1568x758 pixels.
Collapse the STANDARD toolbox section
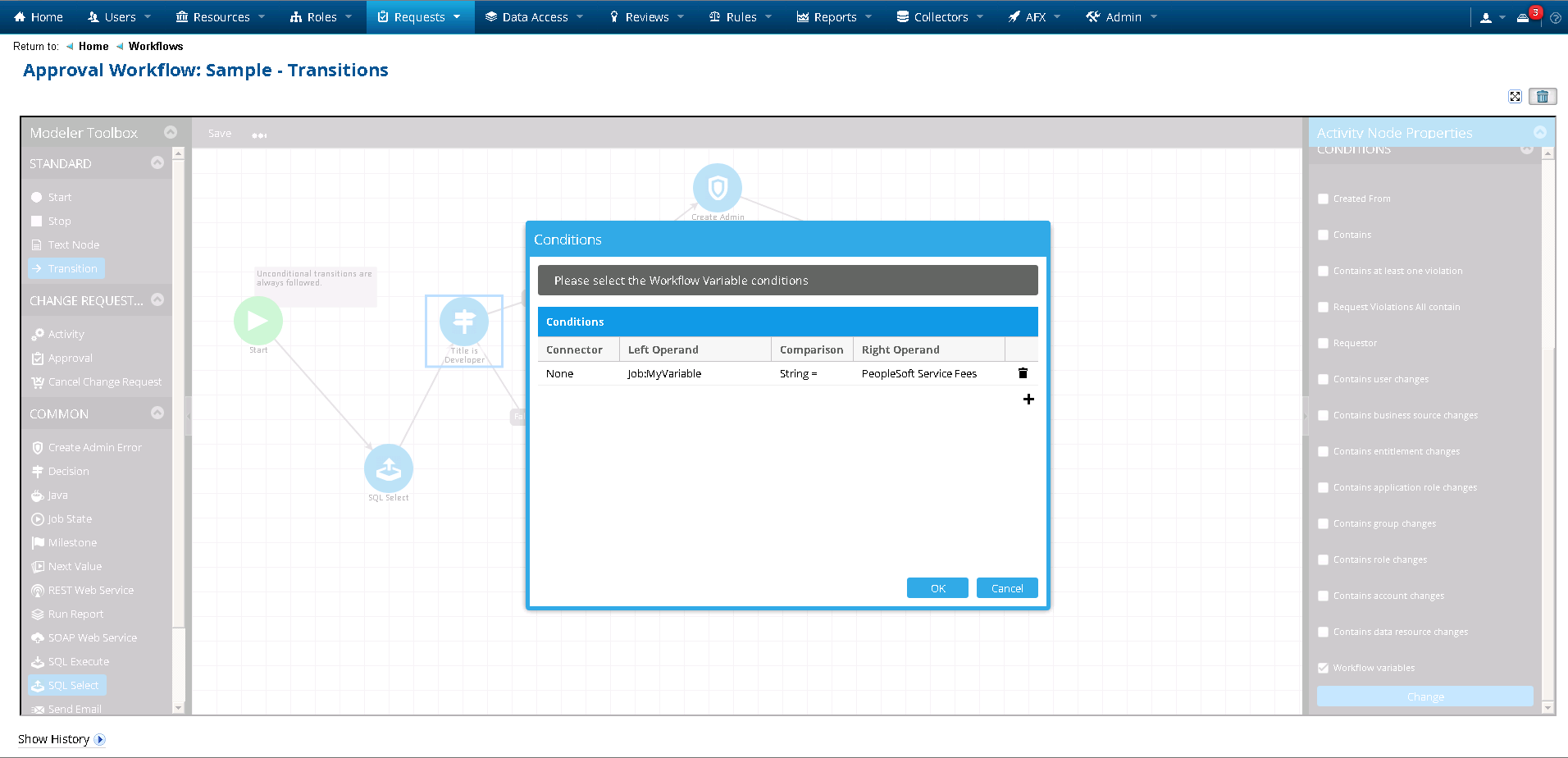point(157,163)
